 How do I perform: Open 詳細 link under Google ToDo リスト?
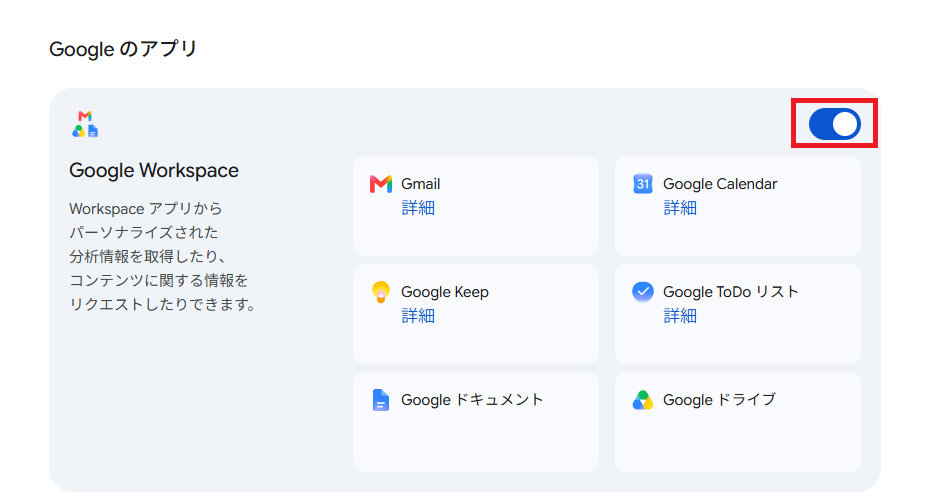tap(680, 316)
